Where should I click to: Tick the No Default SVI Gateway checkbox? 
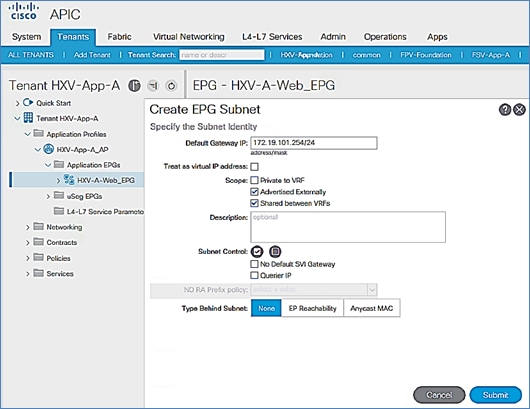tap(254, 264)
